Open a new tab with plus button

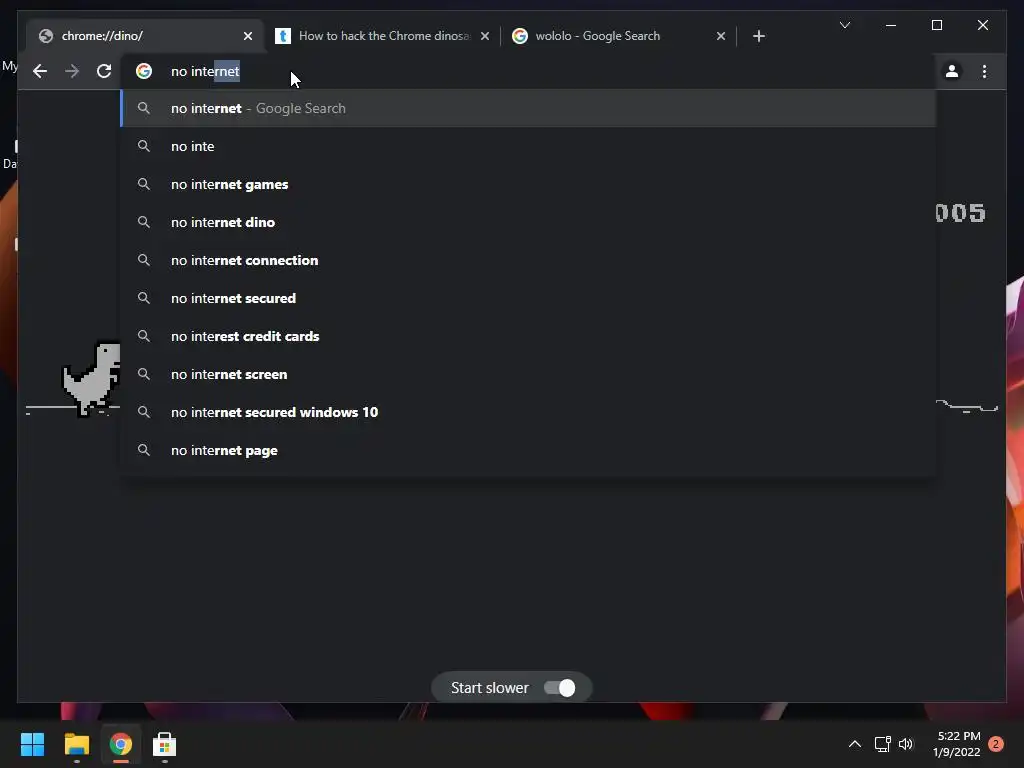(x=758, y=36)
